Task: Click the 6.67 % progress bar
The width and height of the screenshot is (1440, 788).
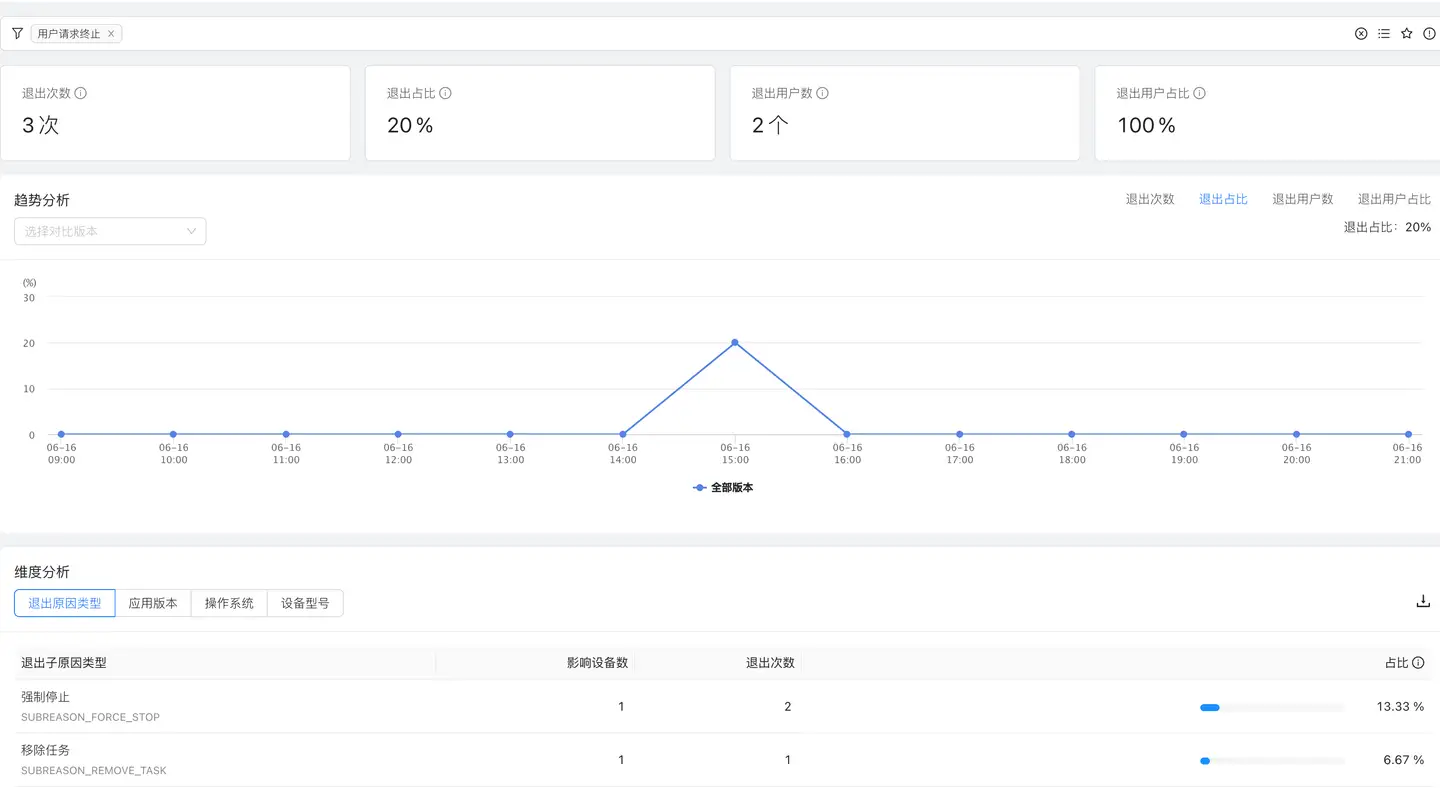Action: click(1272, 760)
